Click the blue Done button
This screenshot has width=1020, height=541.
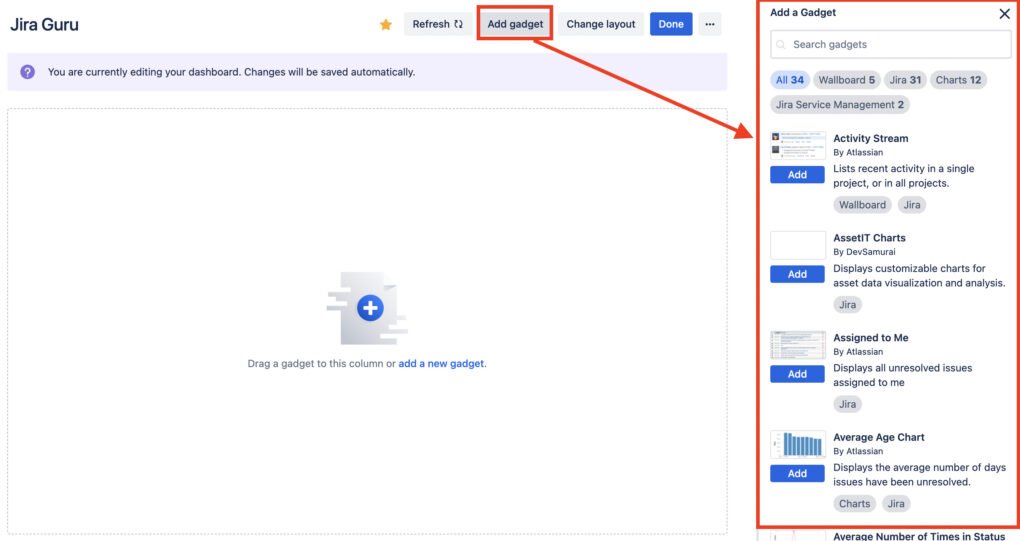click(x=671, y=24)
